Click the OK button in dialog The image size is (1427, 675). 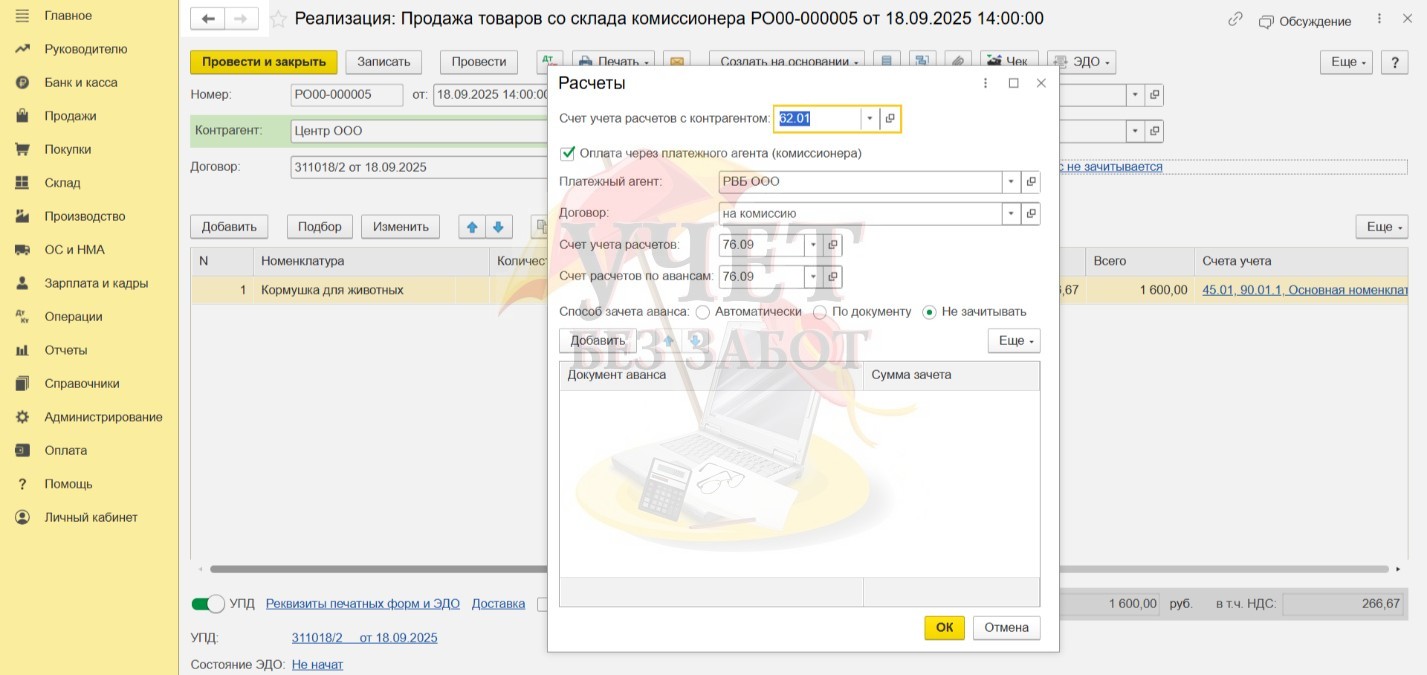pyautogui.click(x=944, y=628)
